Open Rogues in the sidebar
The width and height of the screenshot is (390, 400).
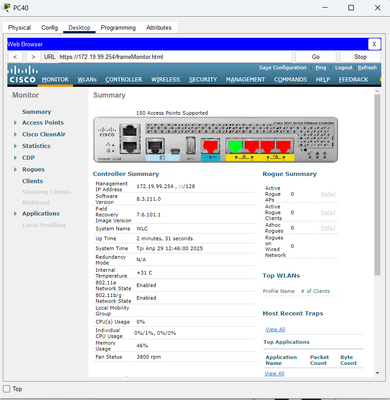[33, 169]
